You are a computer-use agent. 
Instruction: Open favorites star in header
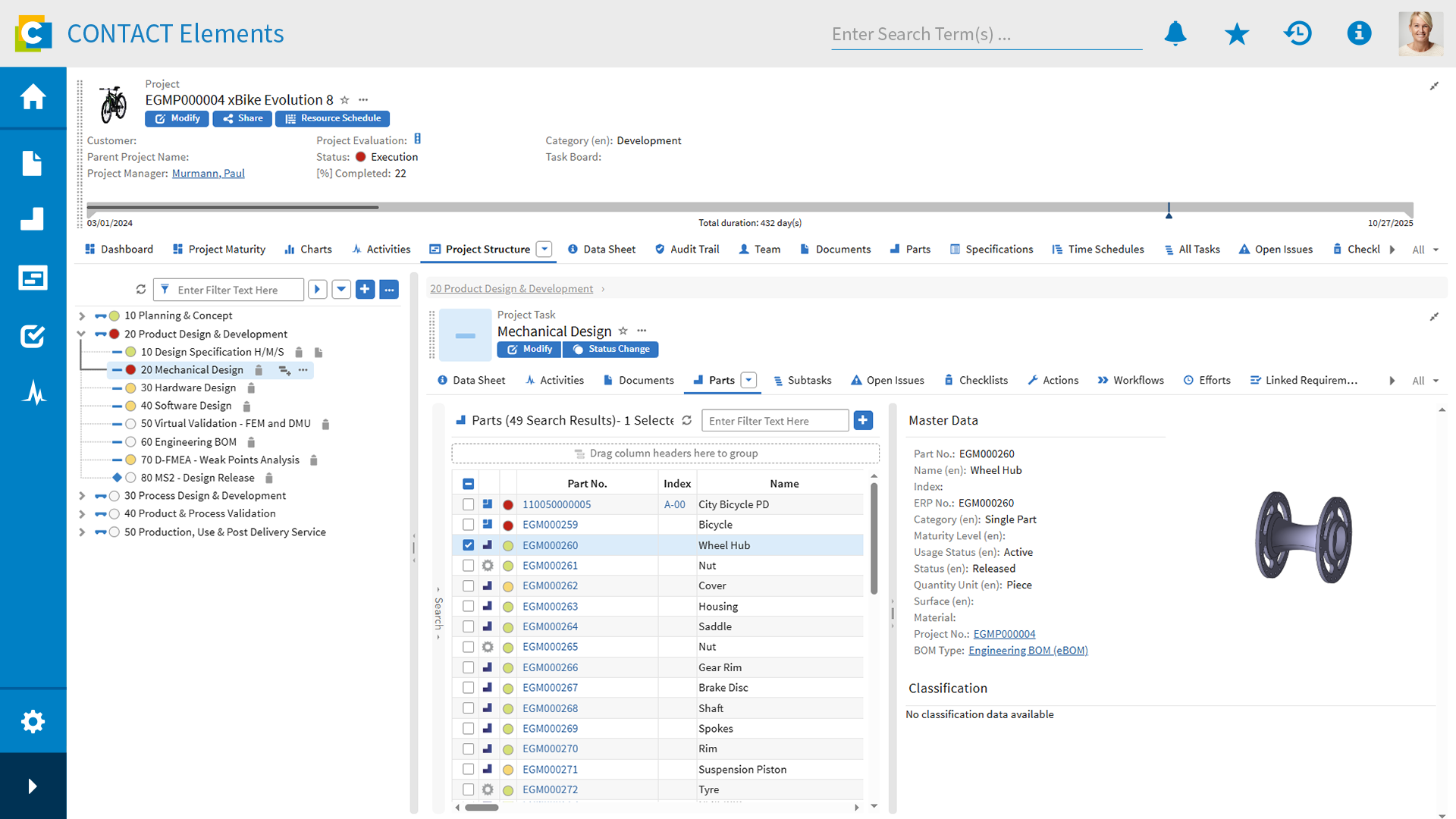point(1236,33)
